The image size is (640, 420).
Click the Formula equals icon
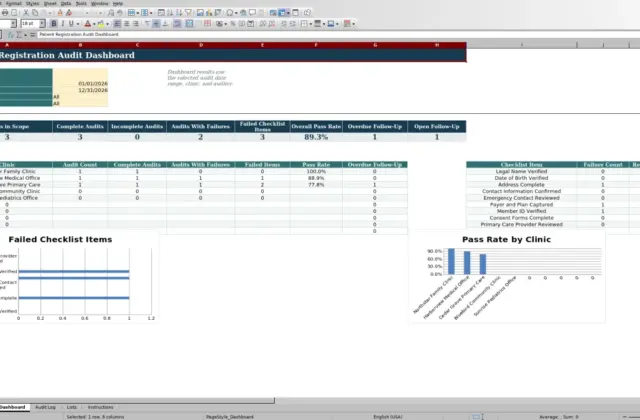[x=32, y=35]
